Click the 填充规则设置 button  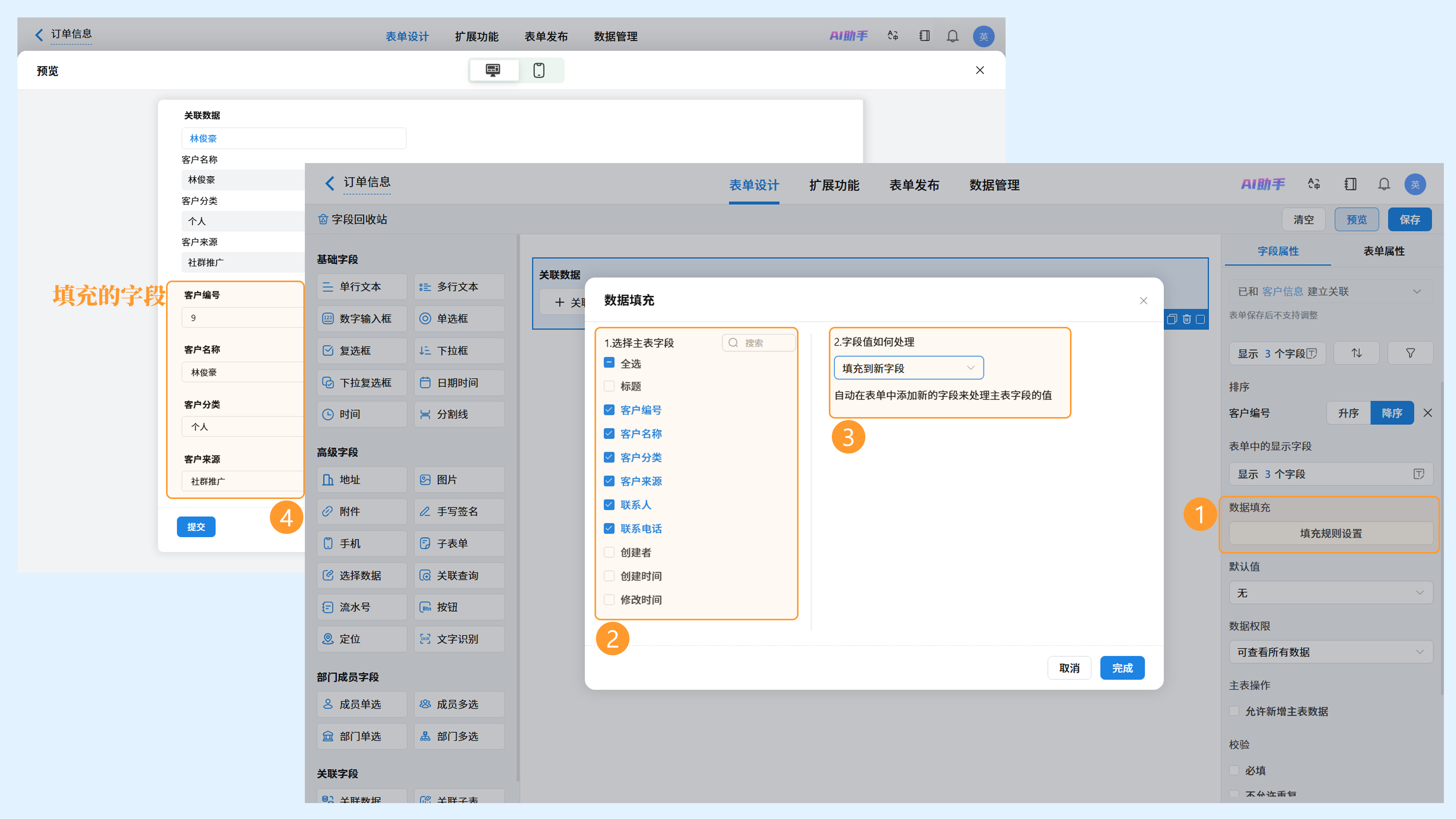(1330, 533)
